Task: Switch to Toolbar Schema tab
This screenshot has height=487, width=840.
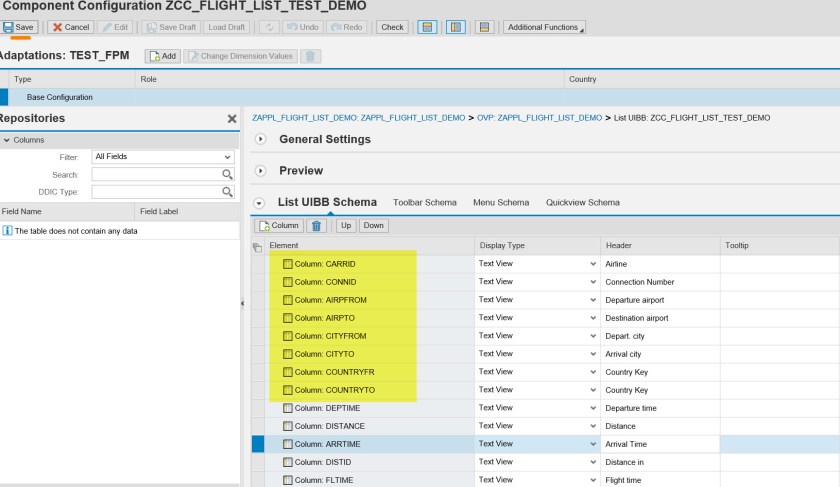Action: tap(425, 203)
